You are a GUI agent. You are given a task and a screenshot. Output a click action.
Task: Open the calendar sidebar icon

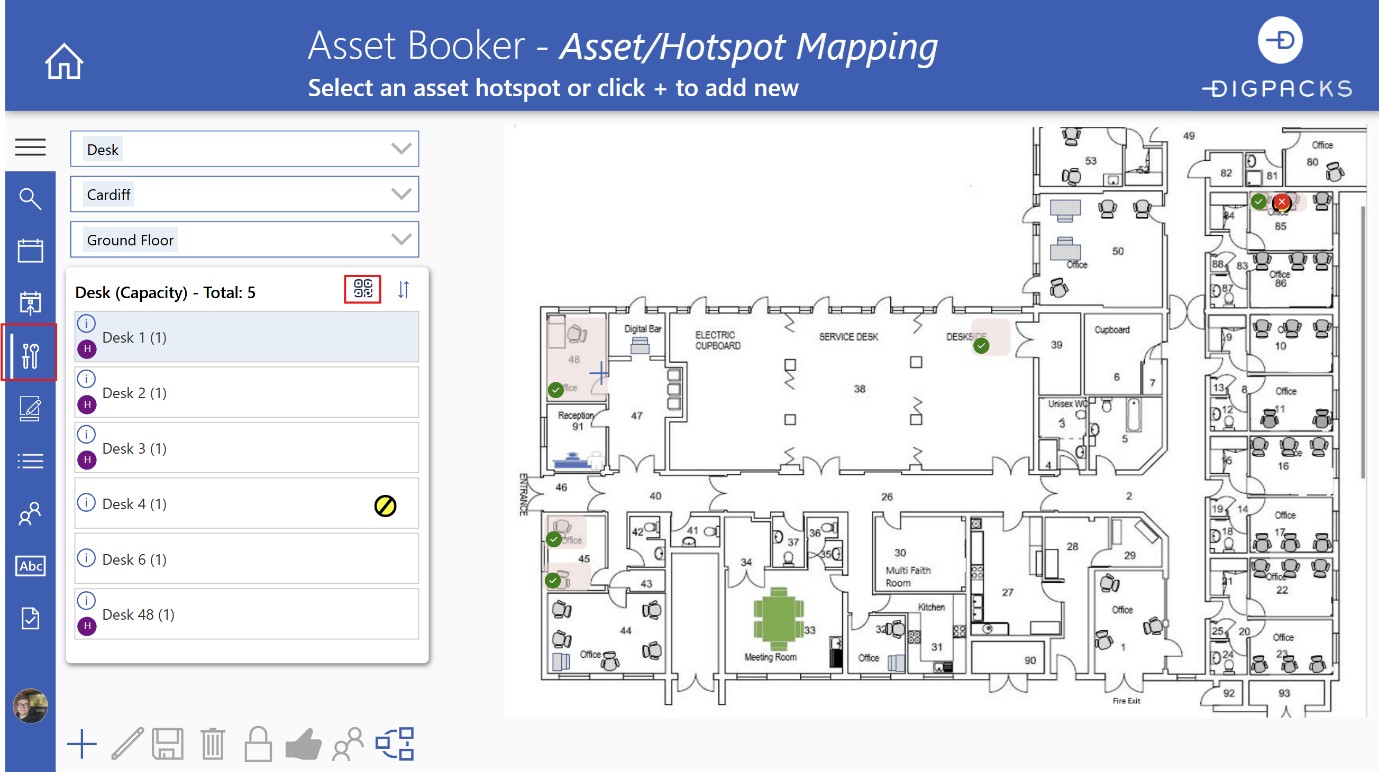pos(30,250)
